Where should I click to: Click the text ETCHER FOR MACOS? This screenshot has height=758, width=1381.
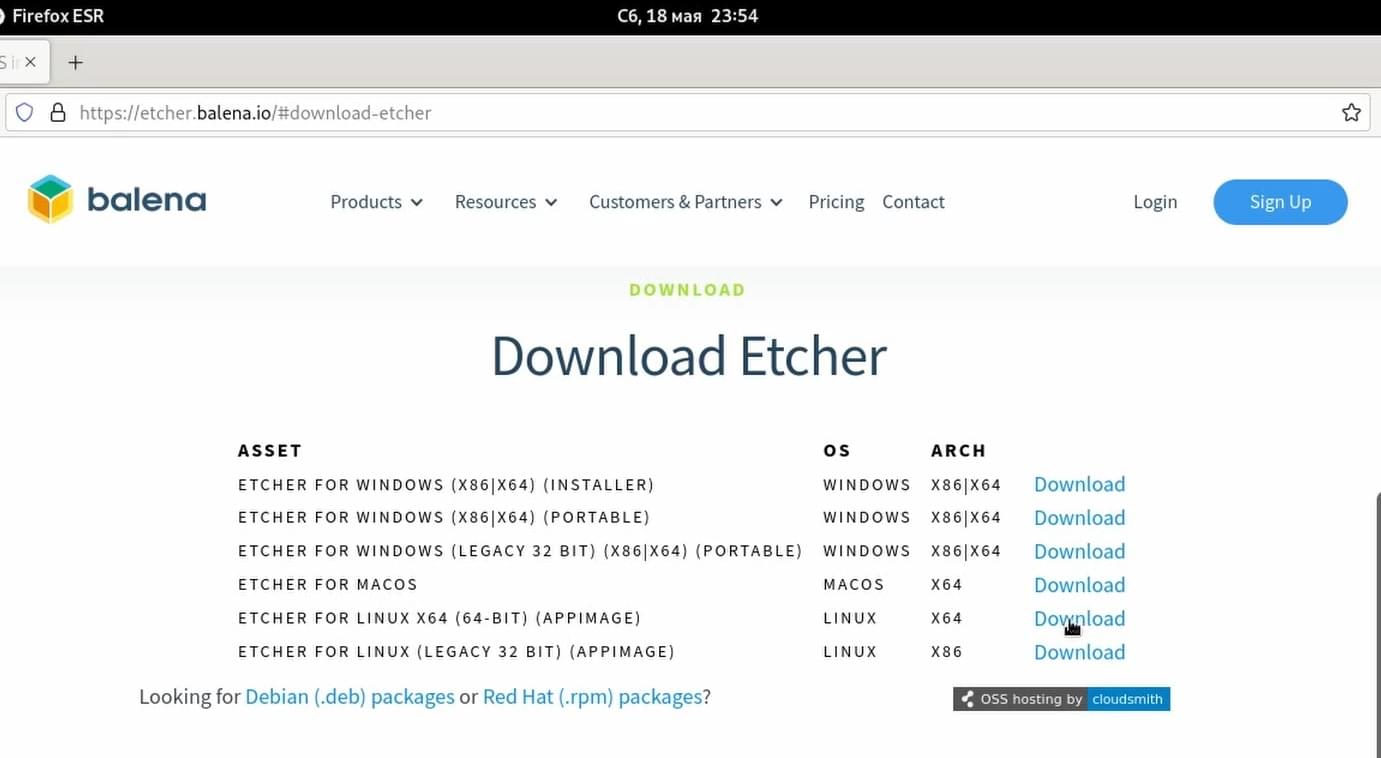(x=328, y=585)
